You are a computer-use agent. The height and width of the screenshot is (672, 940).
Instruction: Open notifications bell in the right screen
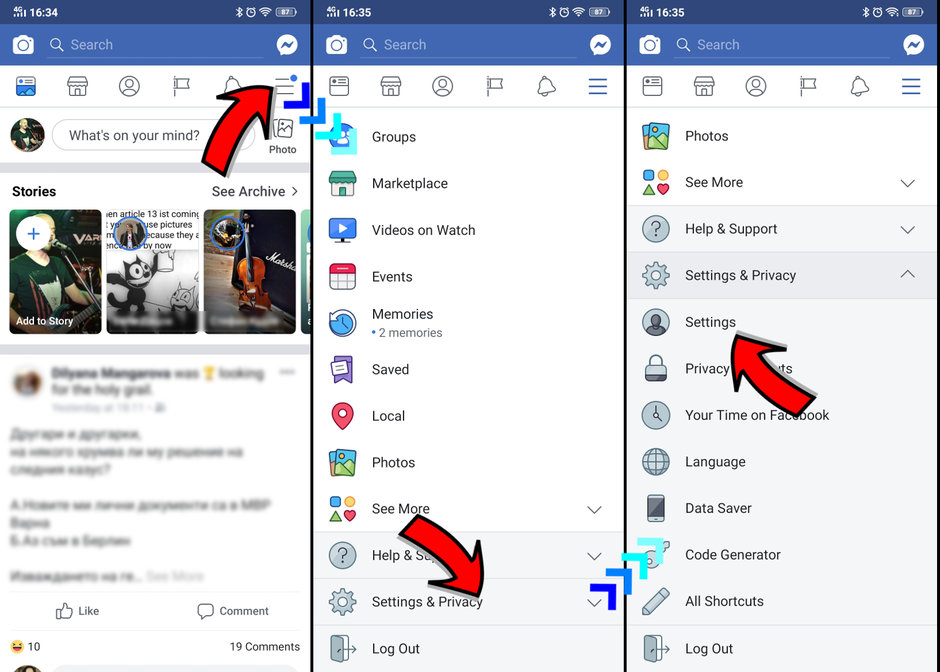(860, 86)
